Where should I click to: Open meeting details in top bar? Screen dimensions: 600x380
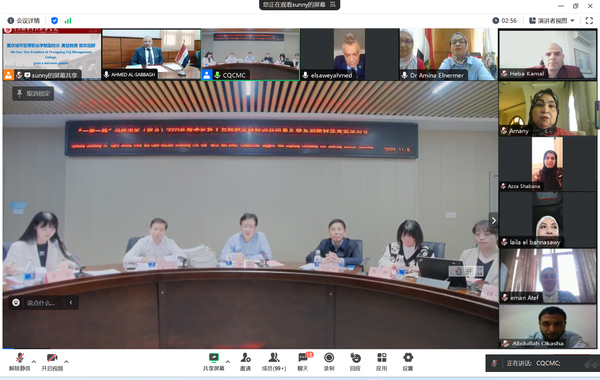coord(24,21)
